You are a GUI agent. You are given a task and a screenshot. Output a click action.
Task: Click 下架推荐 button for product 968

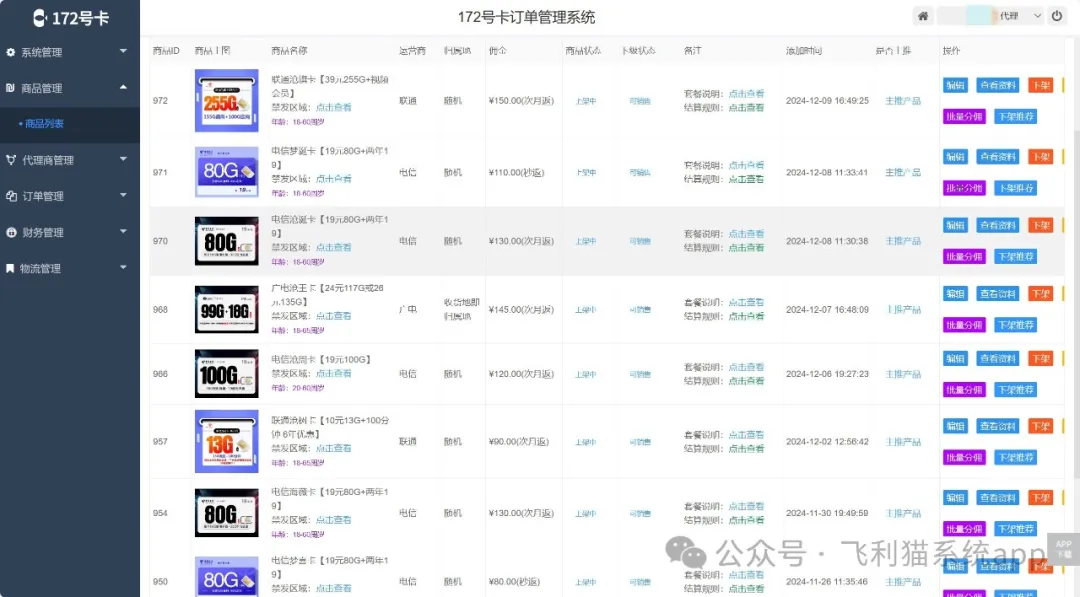coord(1016,325)
